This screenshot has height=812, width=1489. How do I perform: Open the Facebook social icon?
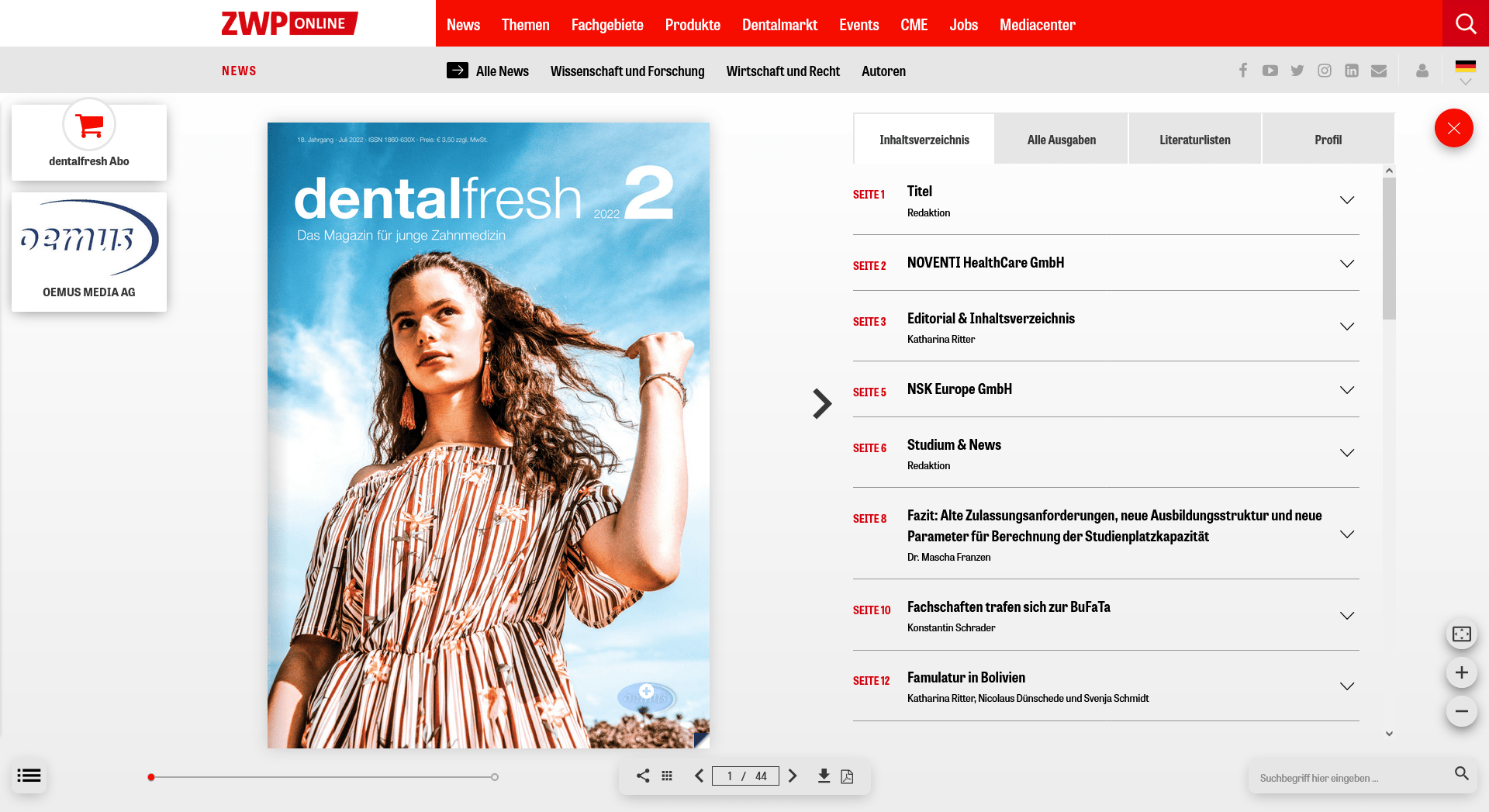(x=1243, y=71)
